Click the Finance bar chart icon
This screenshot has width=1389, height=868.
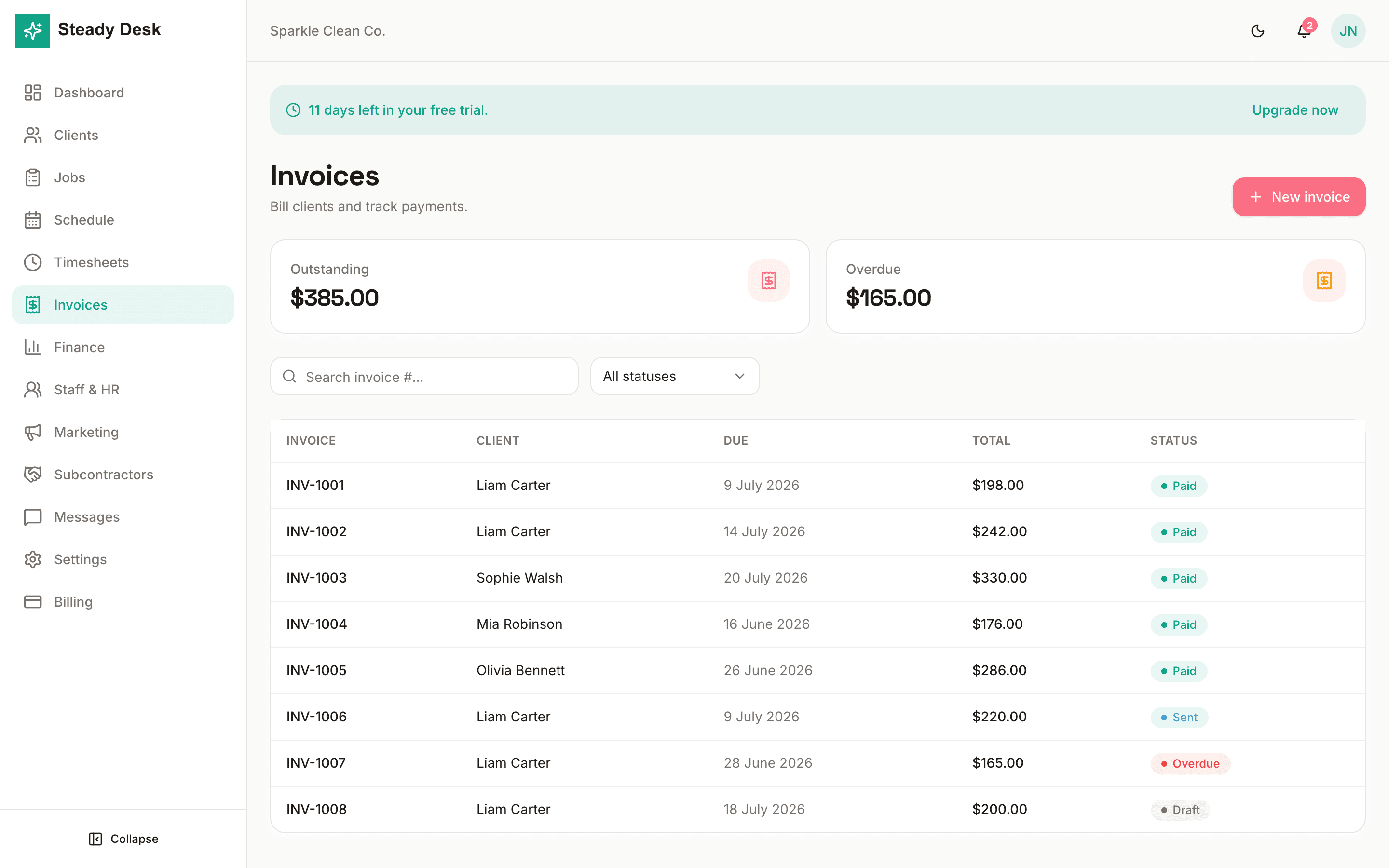tap(33, 347)
